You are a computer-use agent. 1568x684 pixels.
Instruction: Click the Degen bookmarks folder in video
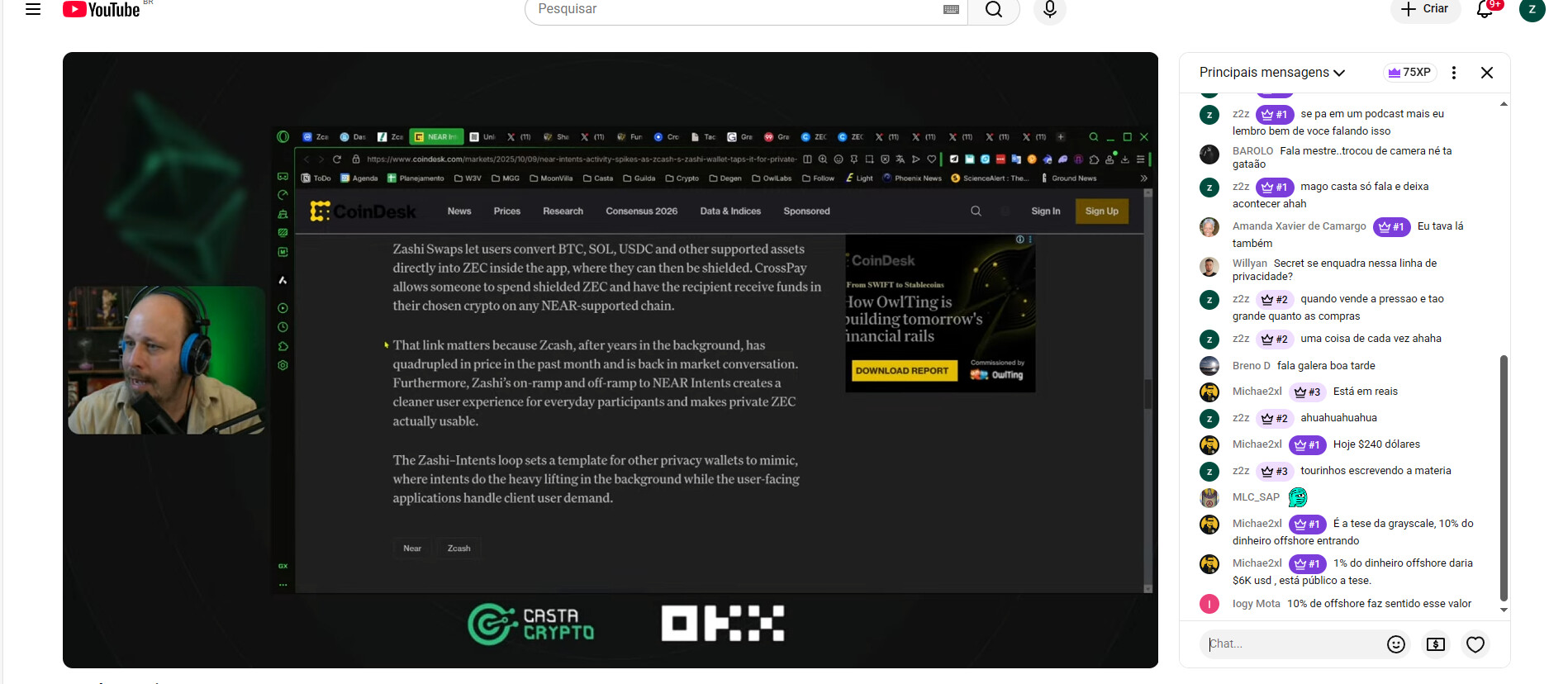tap(725, 178)
